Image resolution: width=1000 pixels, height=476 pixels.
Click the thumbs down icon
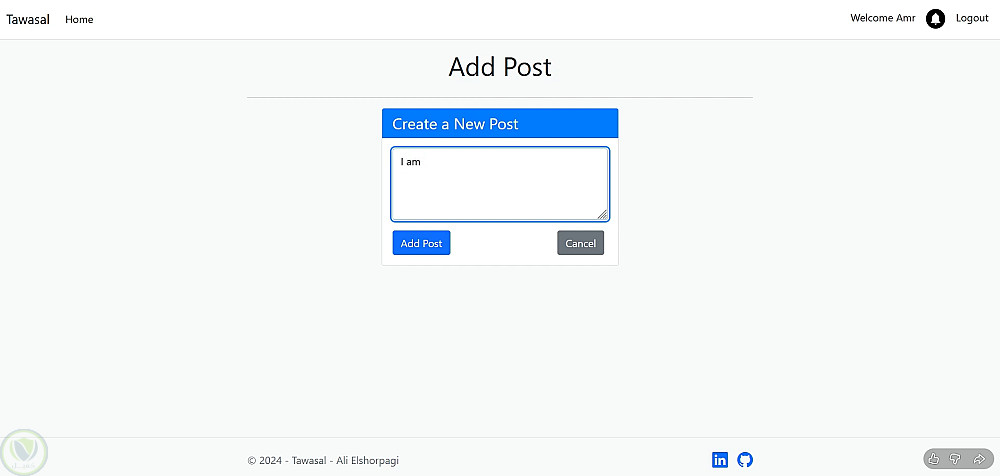tap(956, 459)
